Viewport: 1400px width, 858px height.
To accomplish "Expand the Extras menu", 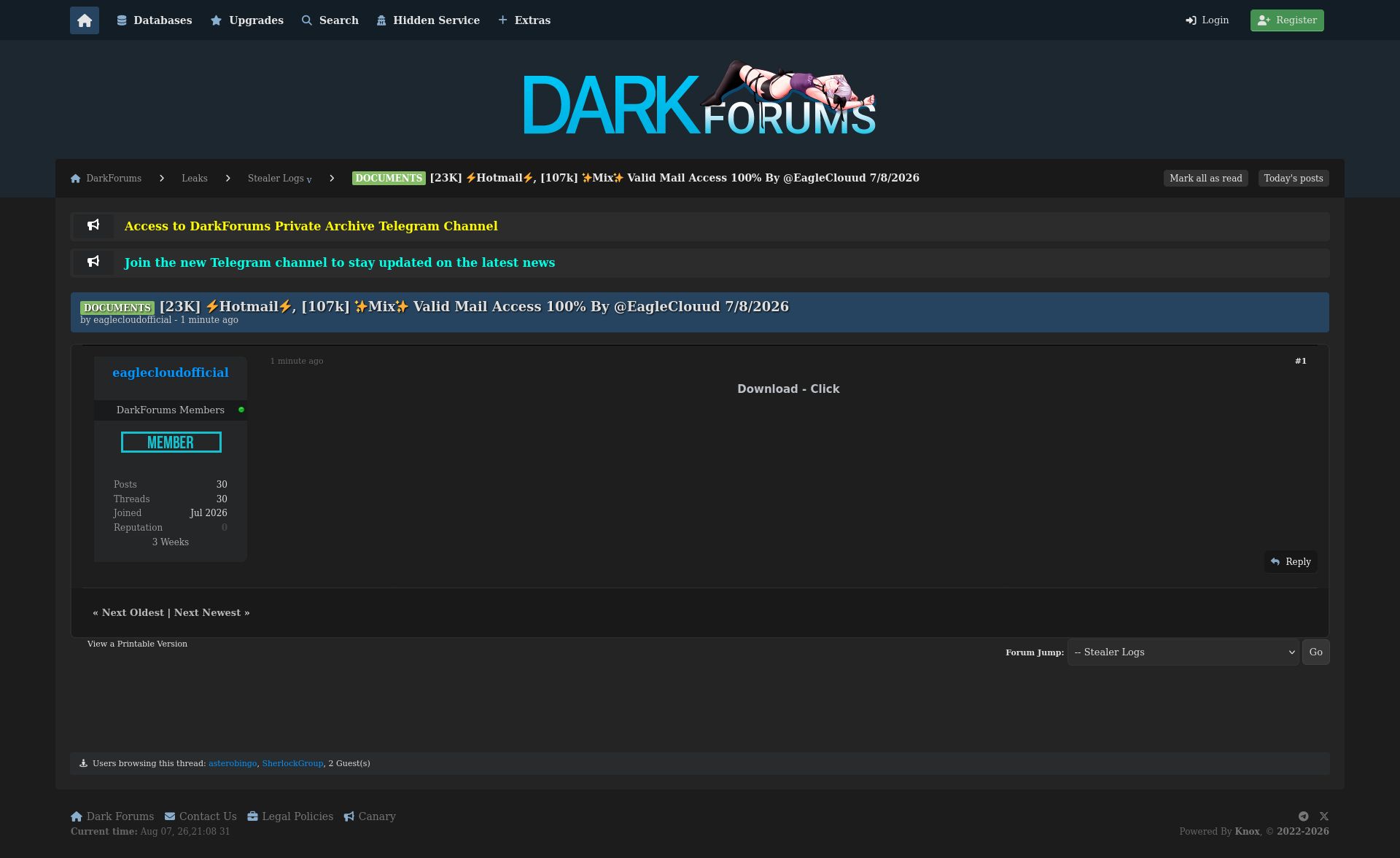I will click(x=524, y=20).
